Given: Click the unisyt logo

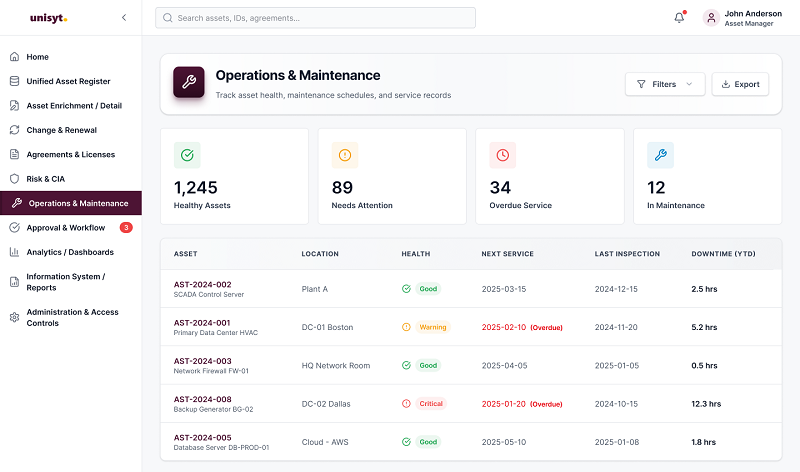Looking at the screenshot, I should (48, 18).
